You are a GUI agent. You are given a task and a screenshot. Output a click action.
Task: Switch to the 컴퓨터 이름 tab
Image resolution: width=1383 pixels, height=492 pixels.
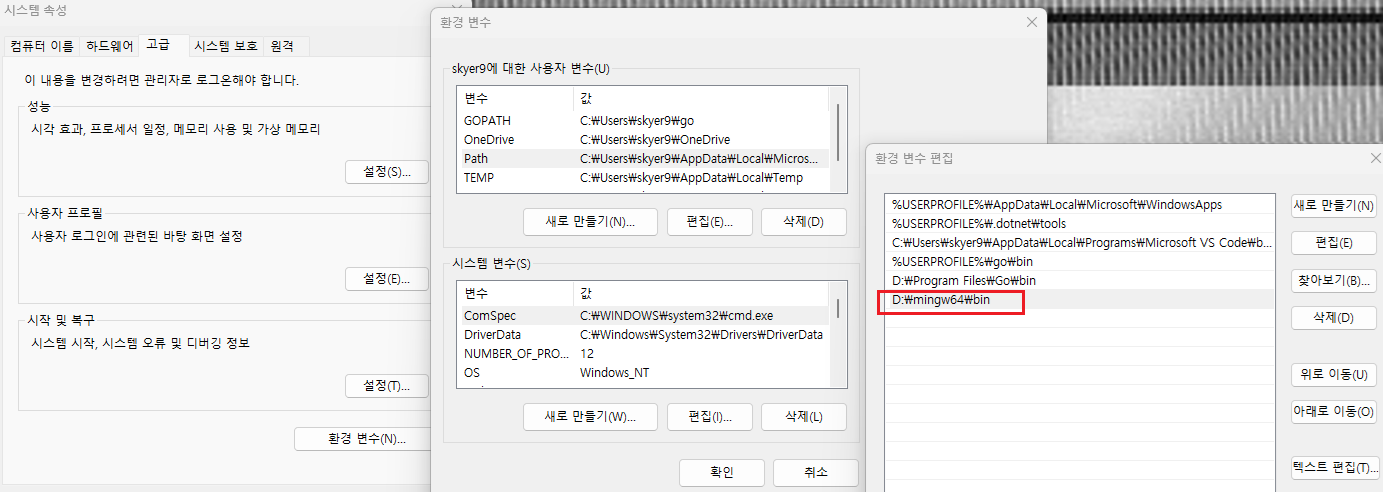41,46
